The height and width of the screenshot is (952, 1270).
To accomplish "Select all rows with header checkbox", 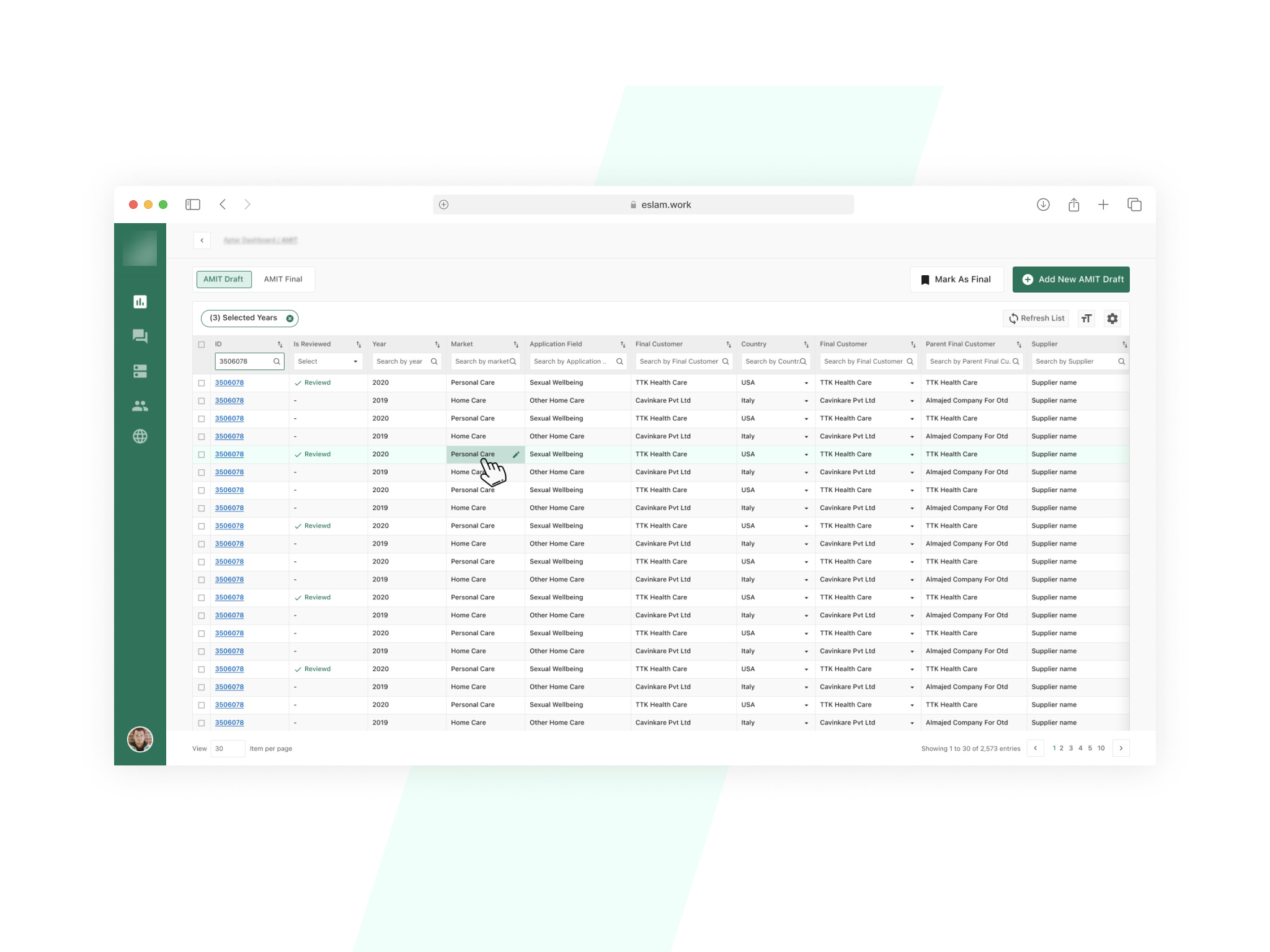I will 202,343.
